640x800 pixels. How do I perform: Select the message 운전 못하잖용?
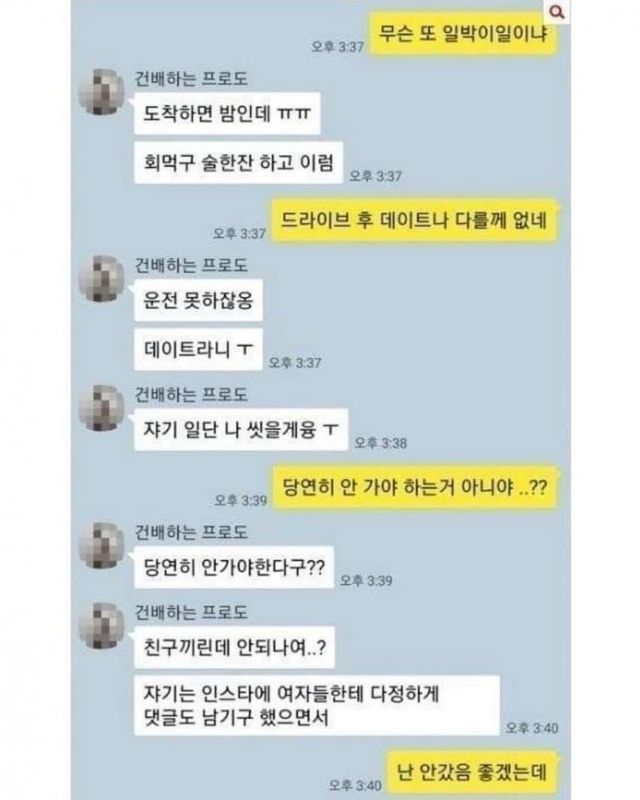[x=198, y=300]
